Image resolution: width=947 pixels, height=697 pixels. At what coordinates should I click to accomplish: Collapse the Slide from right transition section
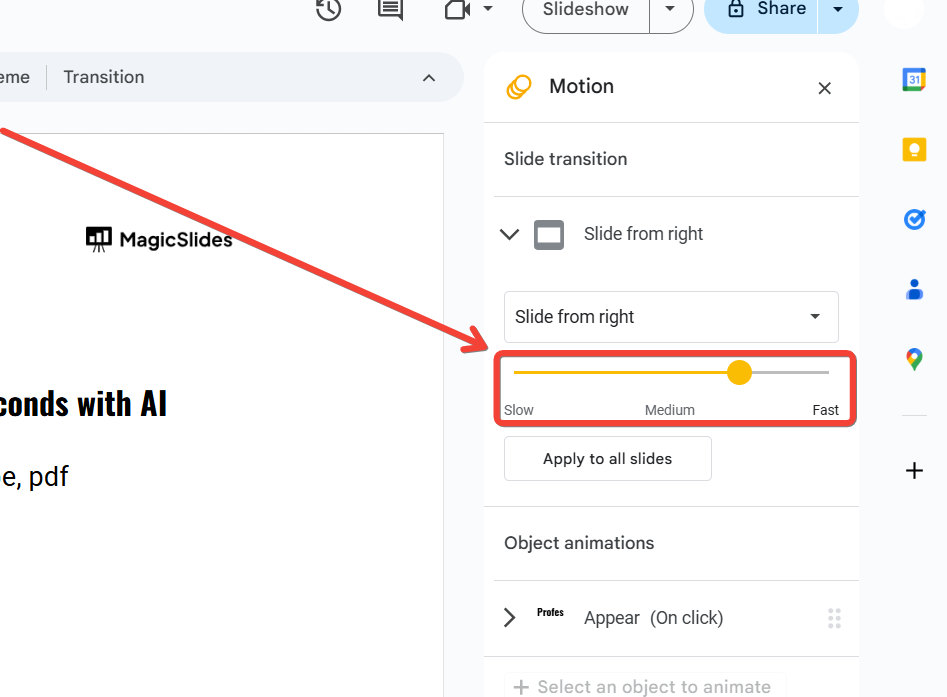510,235
